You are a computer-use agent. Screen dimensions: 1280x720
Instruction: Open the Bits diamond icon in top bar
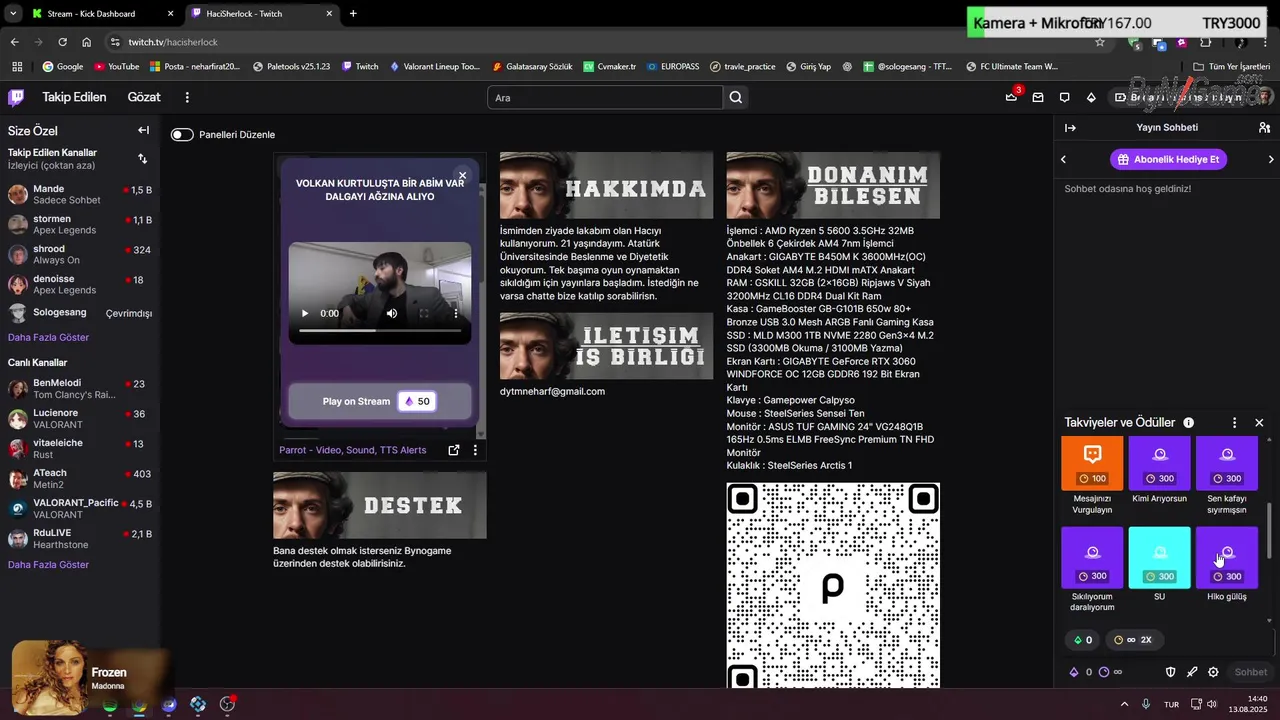1091,97
